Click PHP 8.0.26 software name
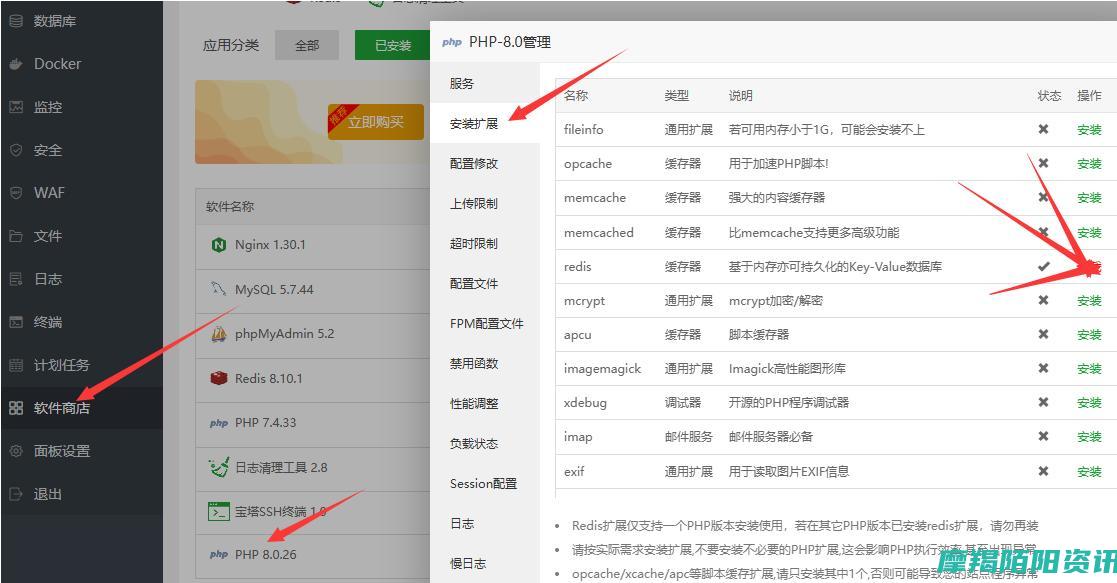The width and height of the screenshot is (1117, 583). point(266,554)
